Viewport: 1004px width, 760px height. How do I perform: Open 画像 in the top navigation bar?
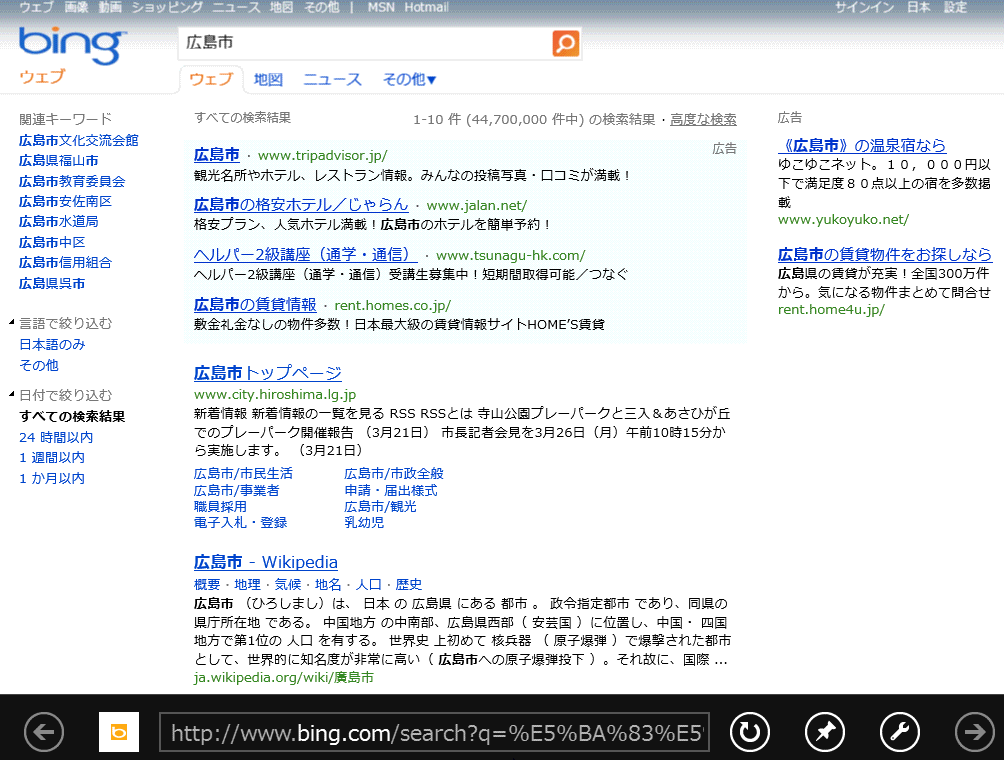coord(76,7)
